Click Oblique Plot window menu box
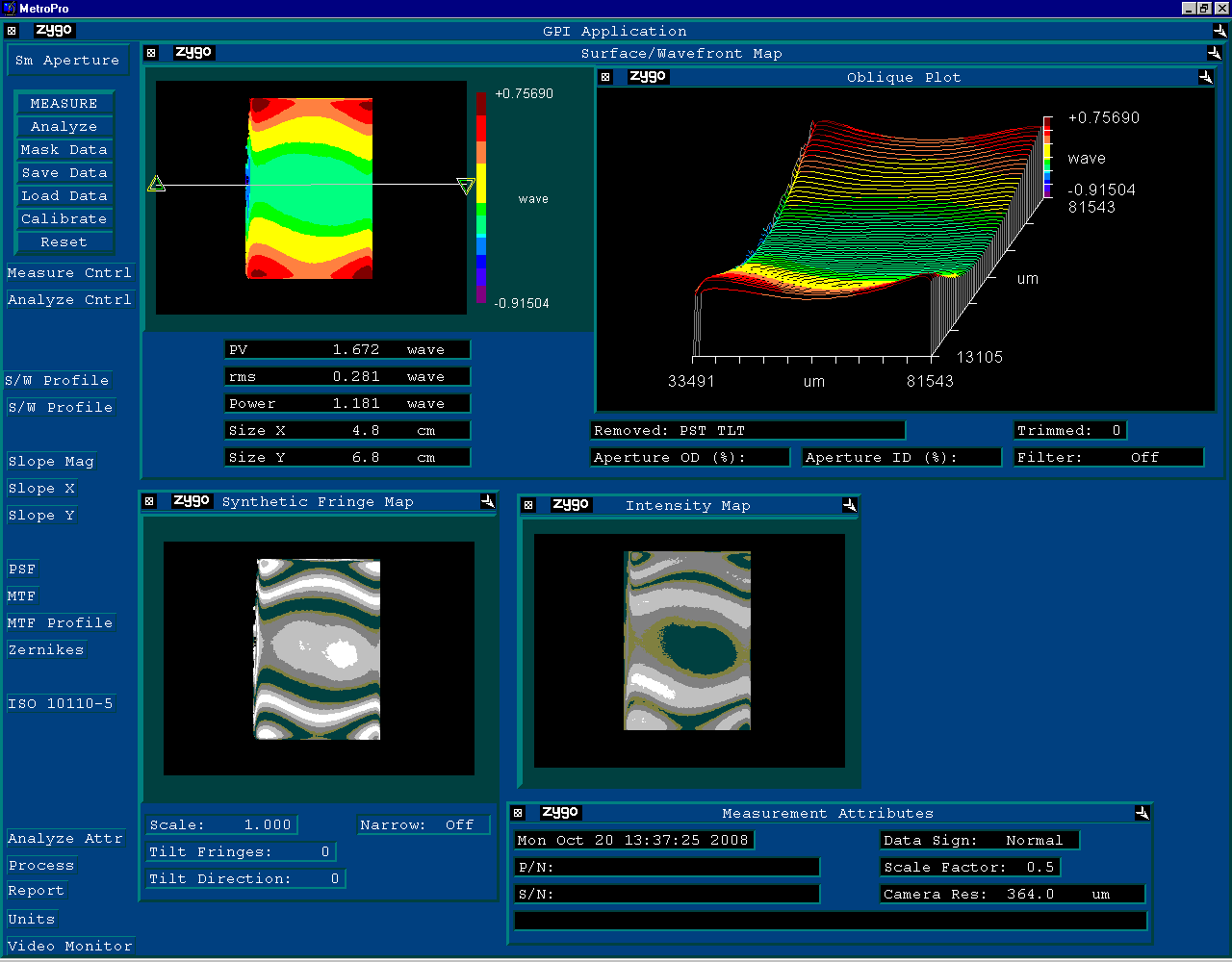The height and width of the screenshot is (962, 1232). pos(605,77)
